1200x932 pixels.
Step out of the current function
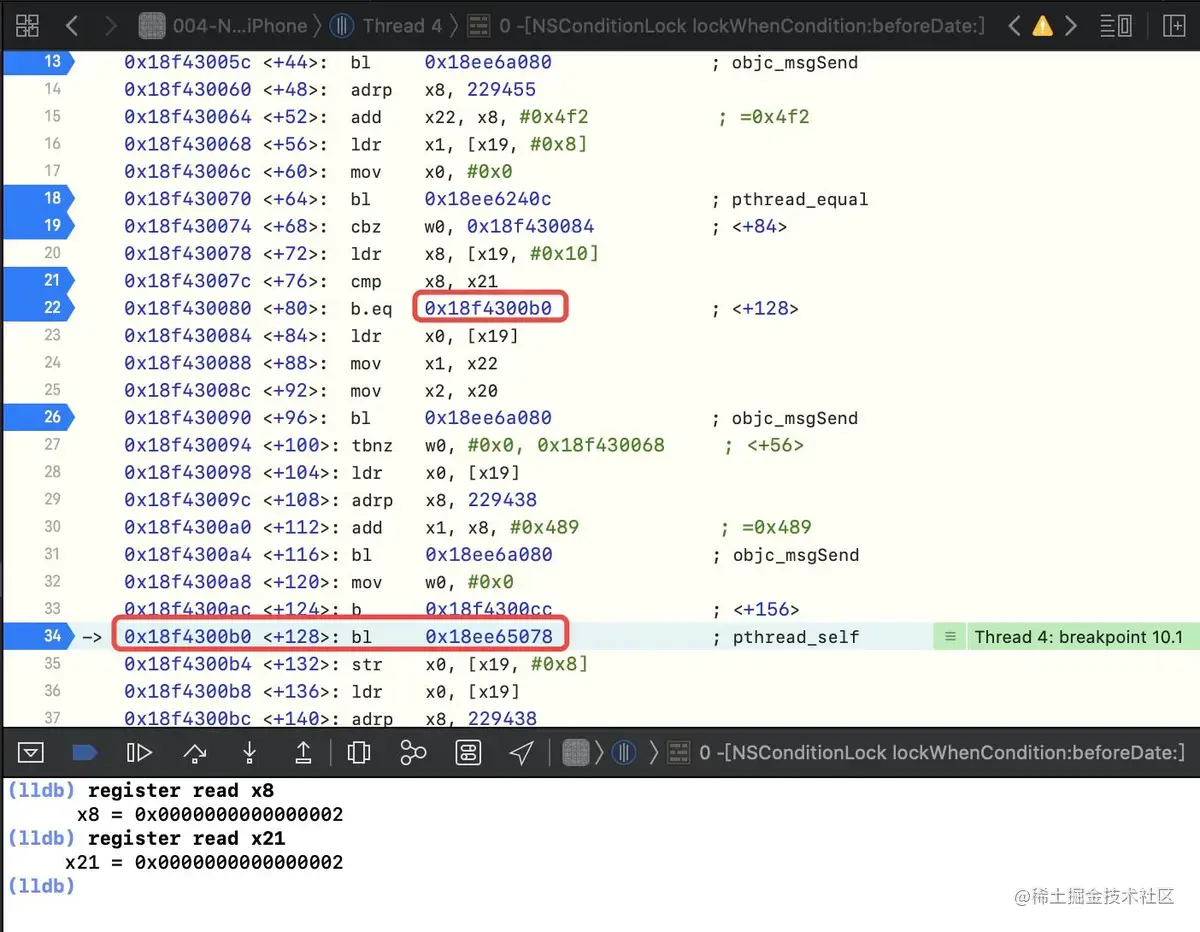coord(304,752)
